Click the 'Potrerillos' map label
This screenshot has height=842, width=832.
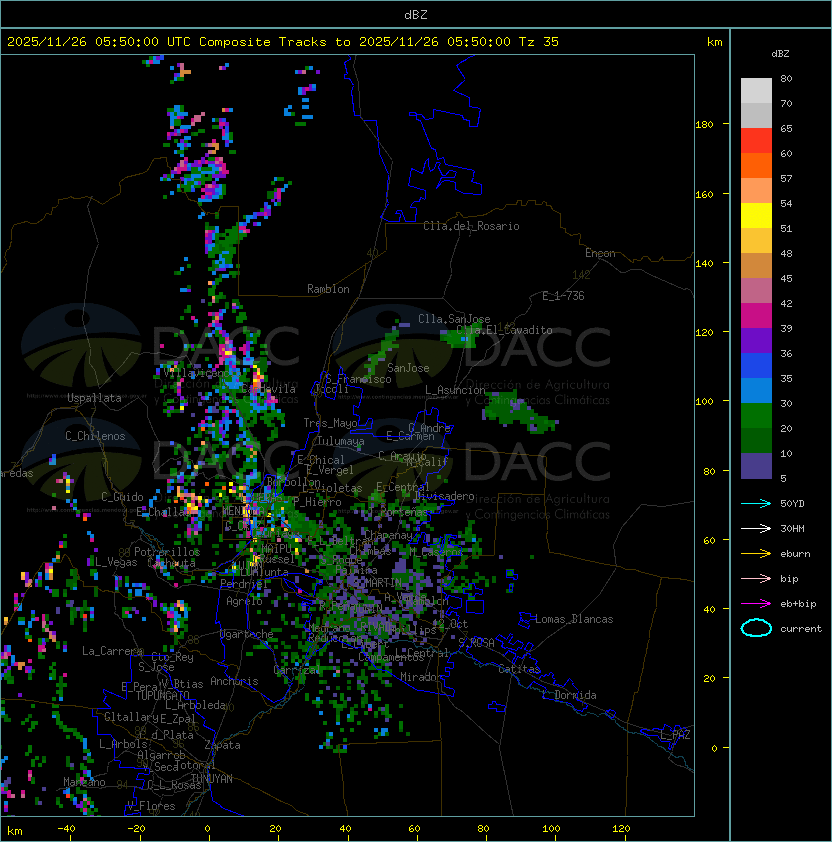pyautogui.click(x=167, y=551)
